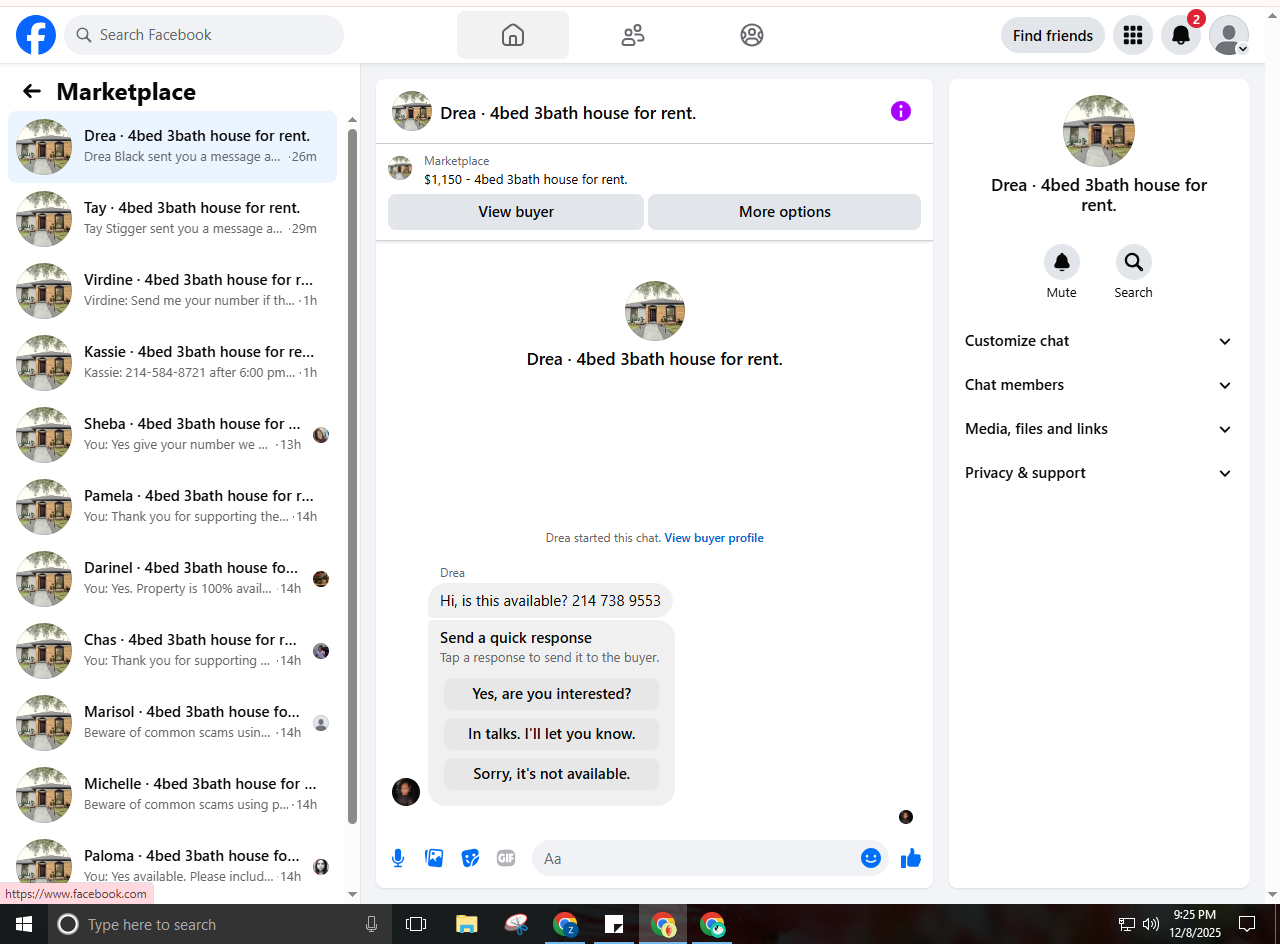Open the Snipping Tool on the taskbar
This screenshot has width=1280, height=944.
(516, 924)
